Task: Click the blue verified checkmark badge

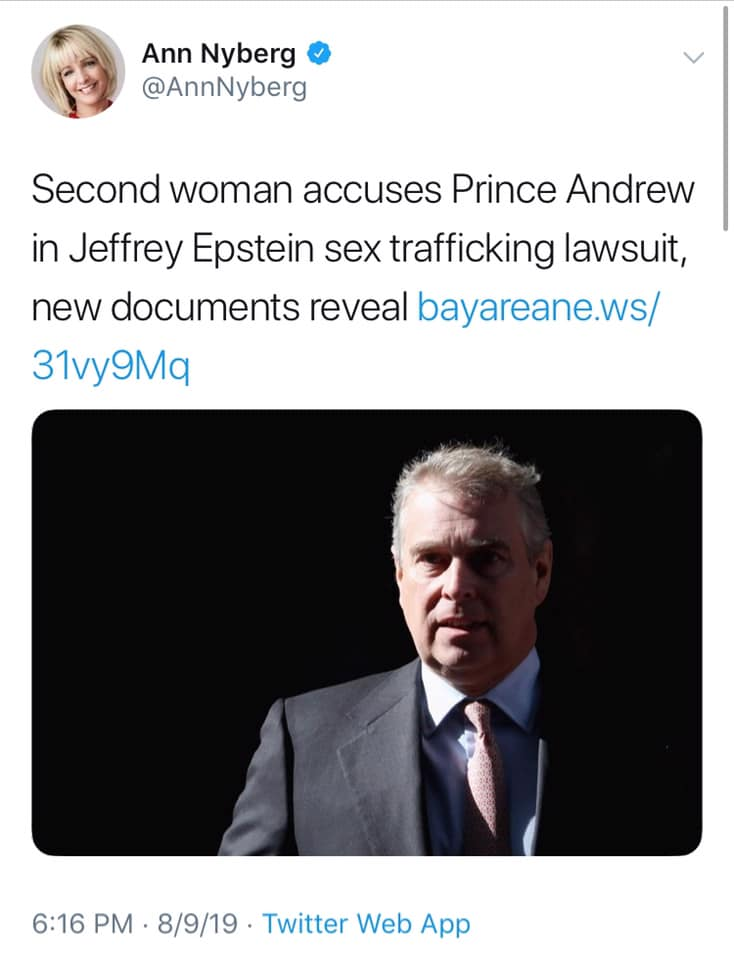Action: [x=318, y=54]
